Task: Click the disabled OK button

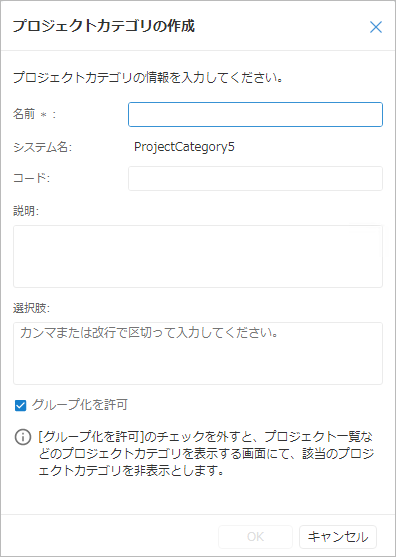Action: click(x=255, y=536)
